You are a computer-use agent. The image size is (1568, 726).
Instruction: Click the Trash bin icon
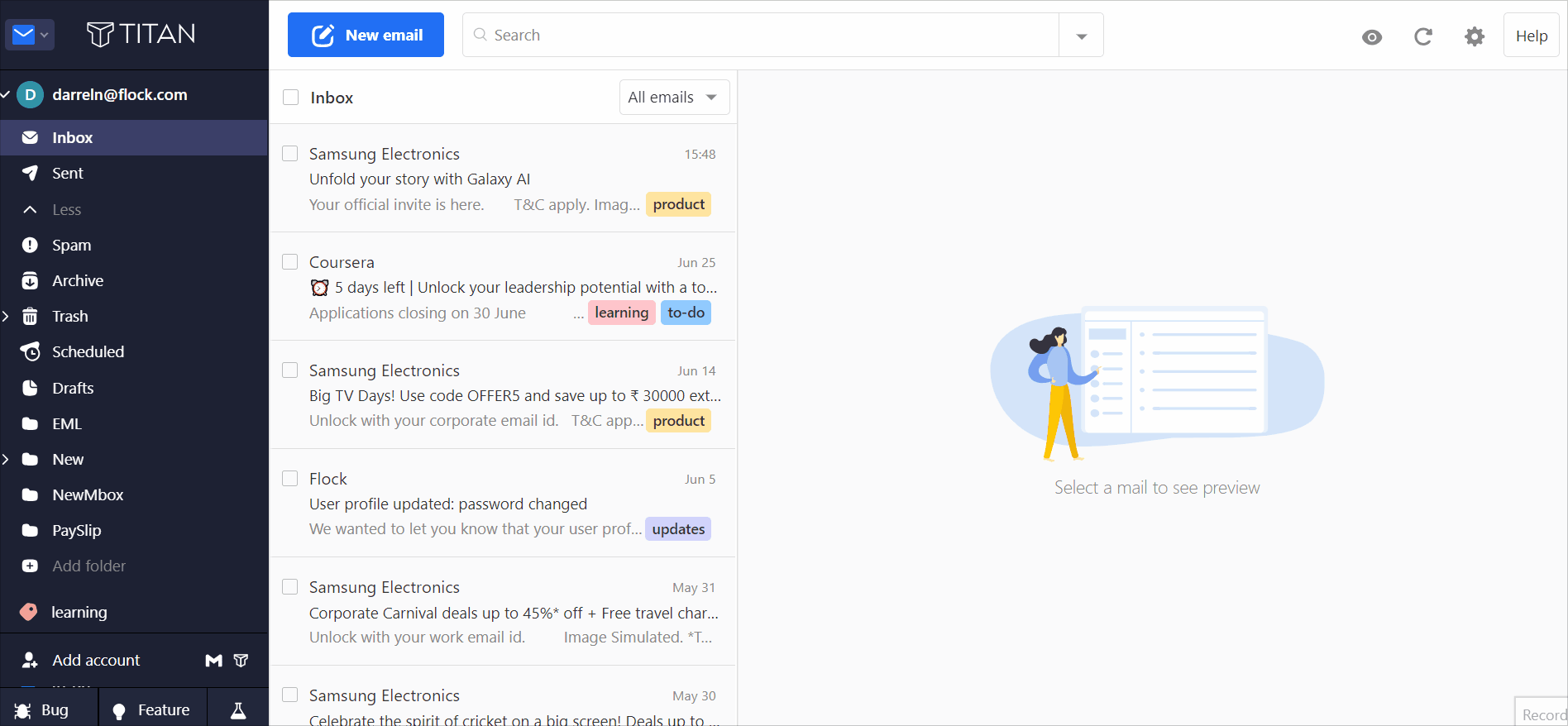tap(30, 316)
